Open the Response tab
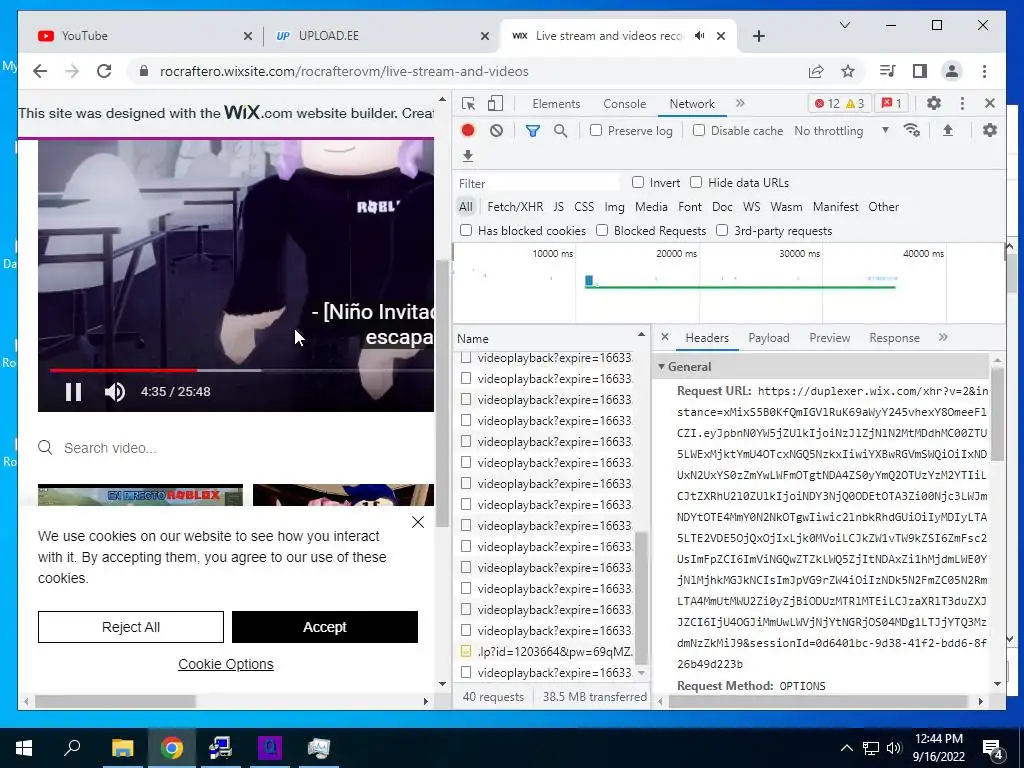1024x768 pixels. coord(894,338)
